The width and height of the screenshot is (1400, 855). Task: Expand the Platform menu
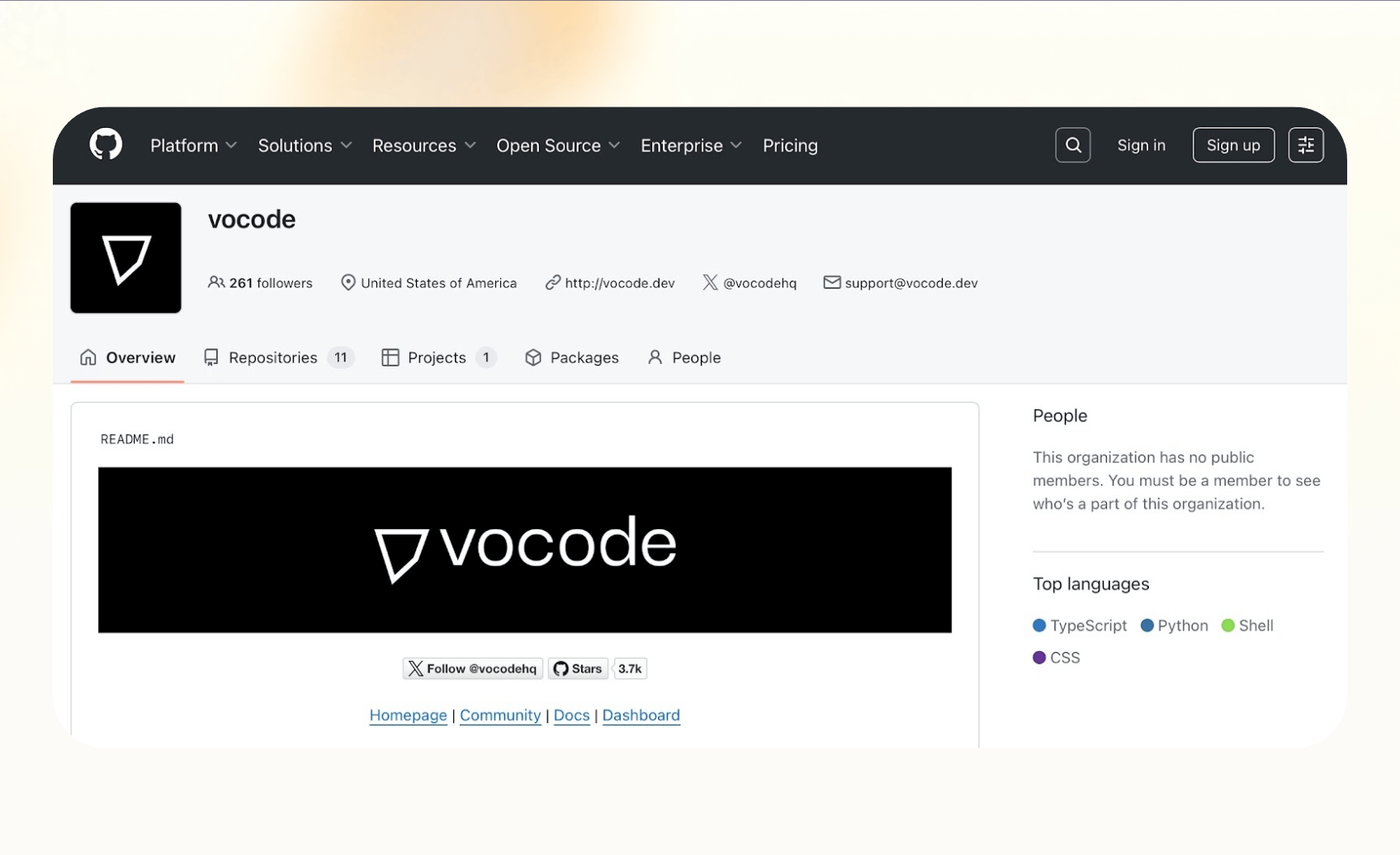point(194,145)
